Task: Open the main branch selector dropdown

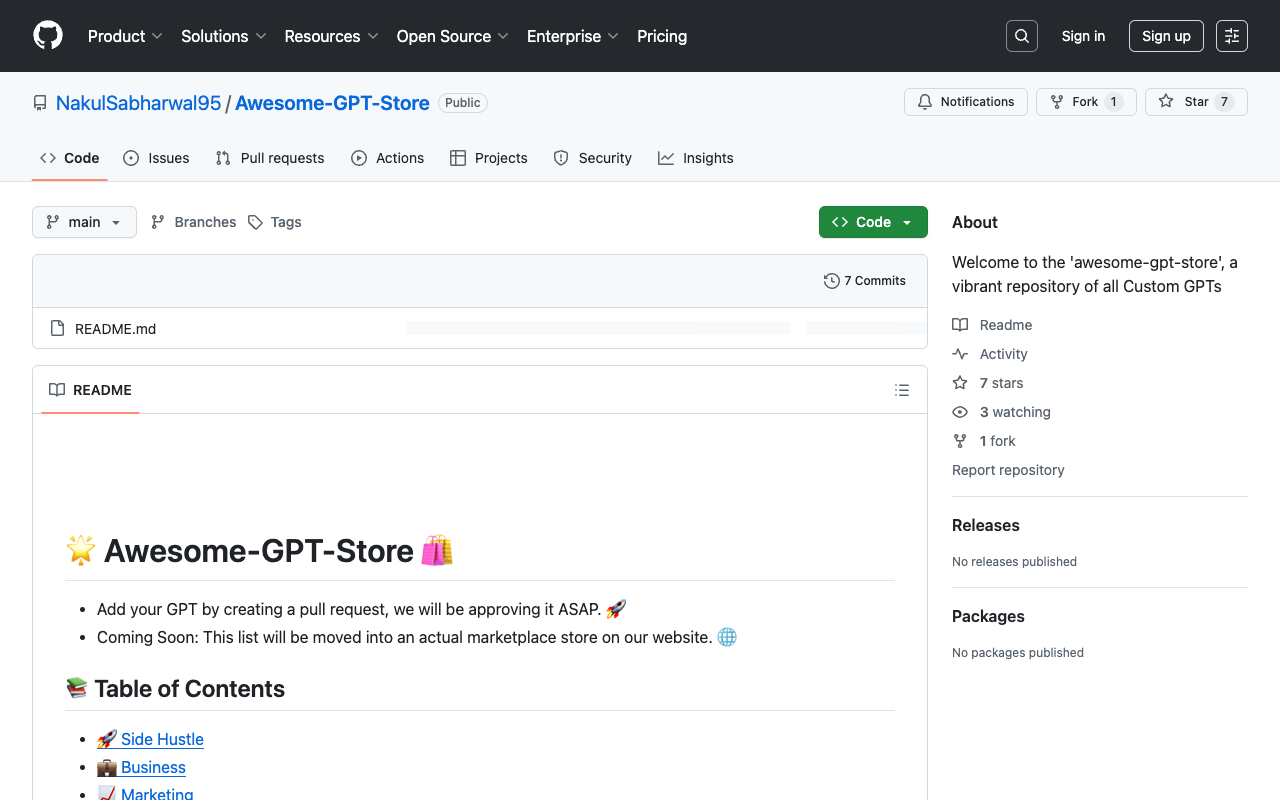Action: (x=84, y=222)
